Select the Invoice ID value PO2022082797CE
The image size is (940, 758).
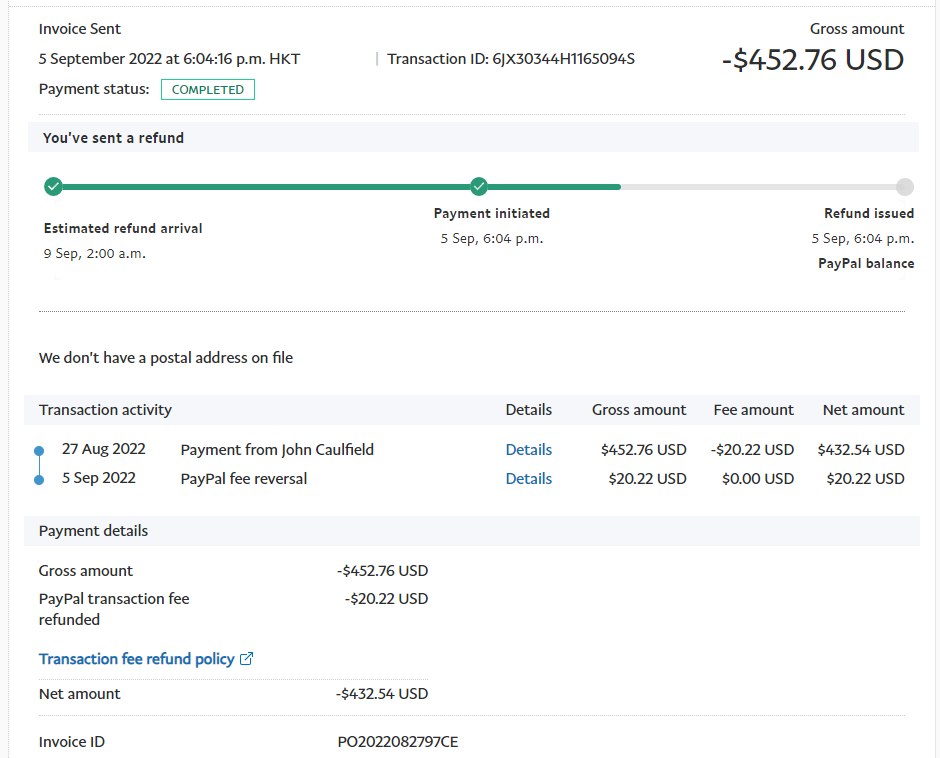pyautogui.click(x=398, y=742)
